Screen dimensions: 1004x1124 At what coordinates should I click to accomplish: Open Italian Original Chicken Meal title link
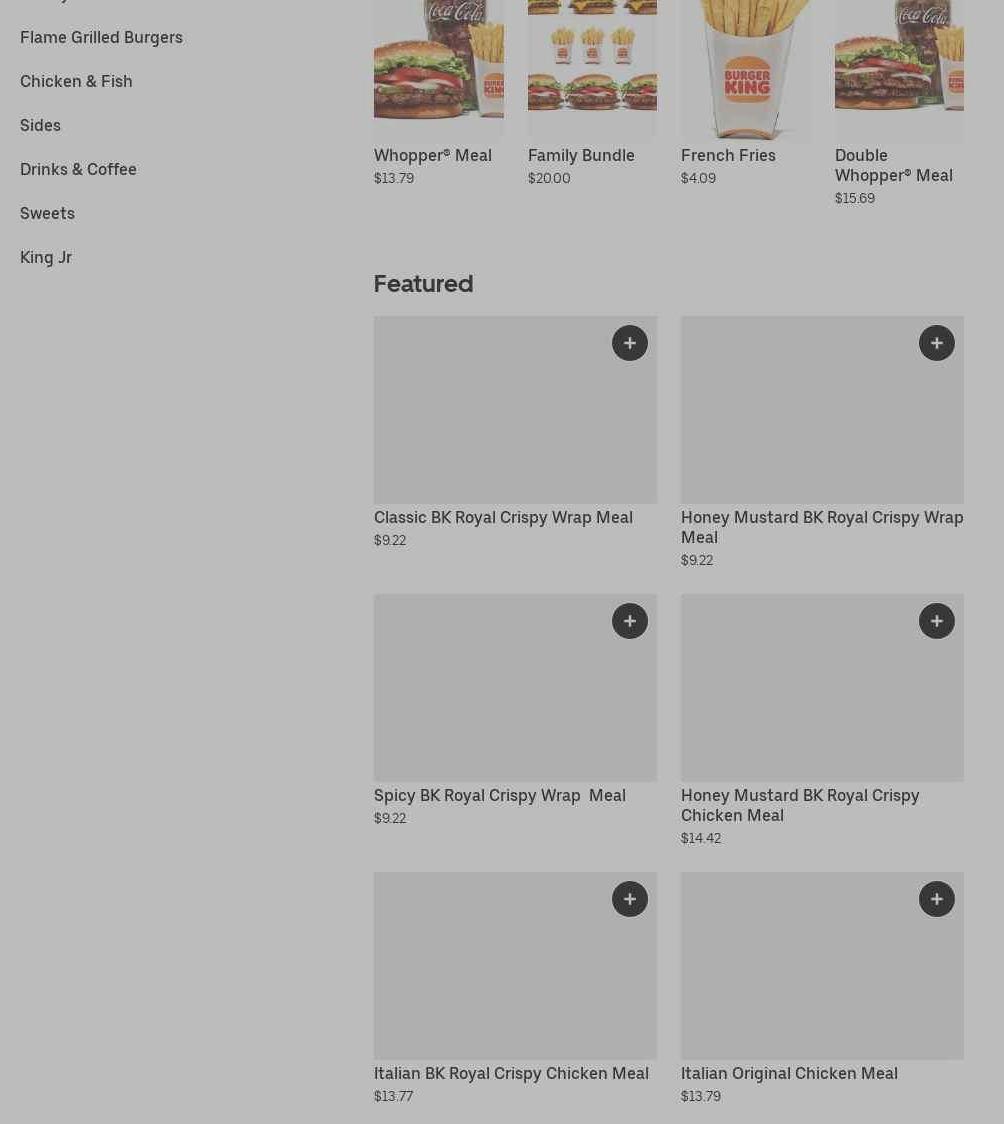(789, 1073)
